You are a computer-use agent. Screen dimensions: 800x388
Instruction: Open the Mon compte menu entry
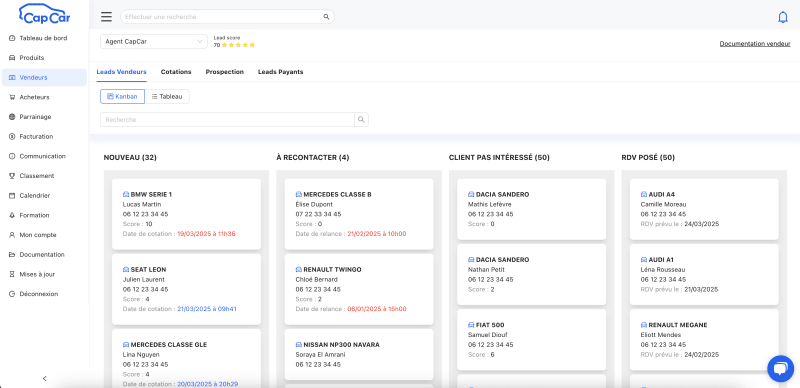coord(44,235)
